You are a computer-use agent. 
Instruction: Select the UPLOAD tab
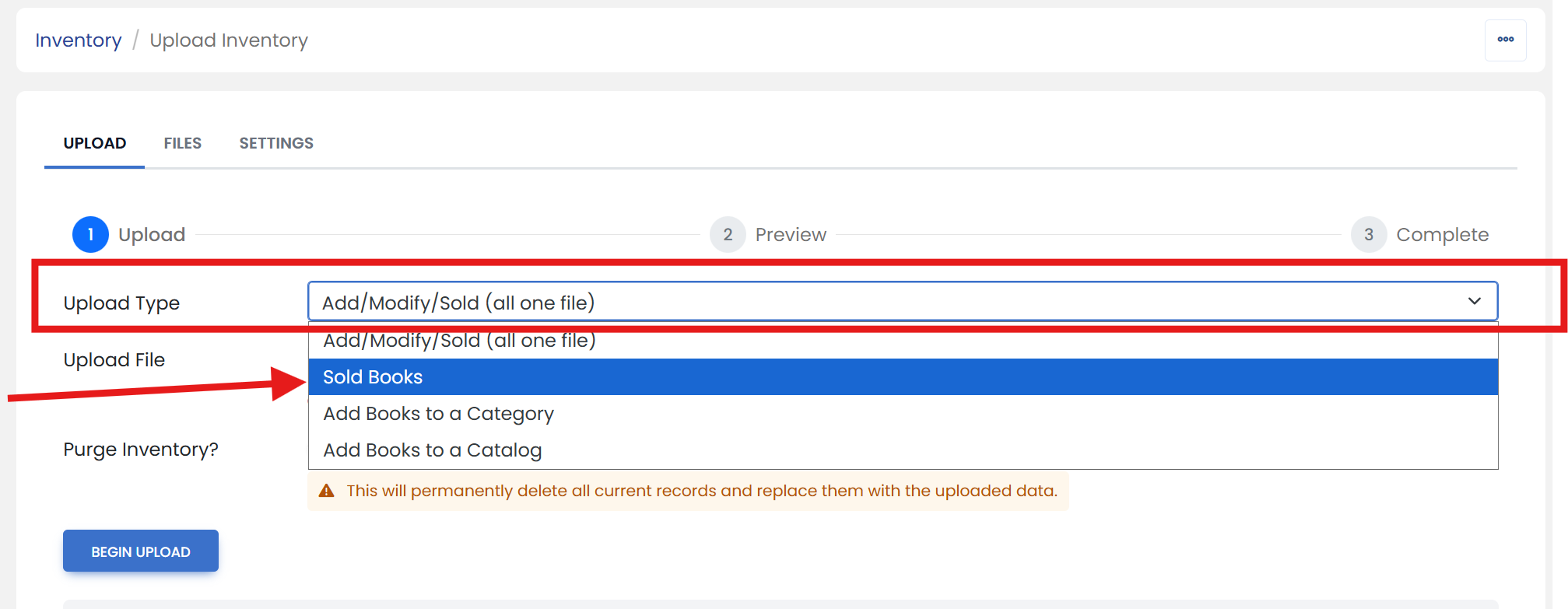click(94, 143)
